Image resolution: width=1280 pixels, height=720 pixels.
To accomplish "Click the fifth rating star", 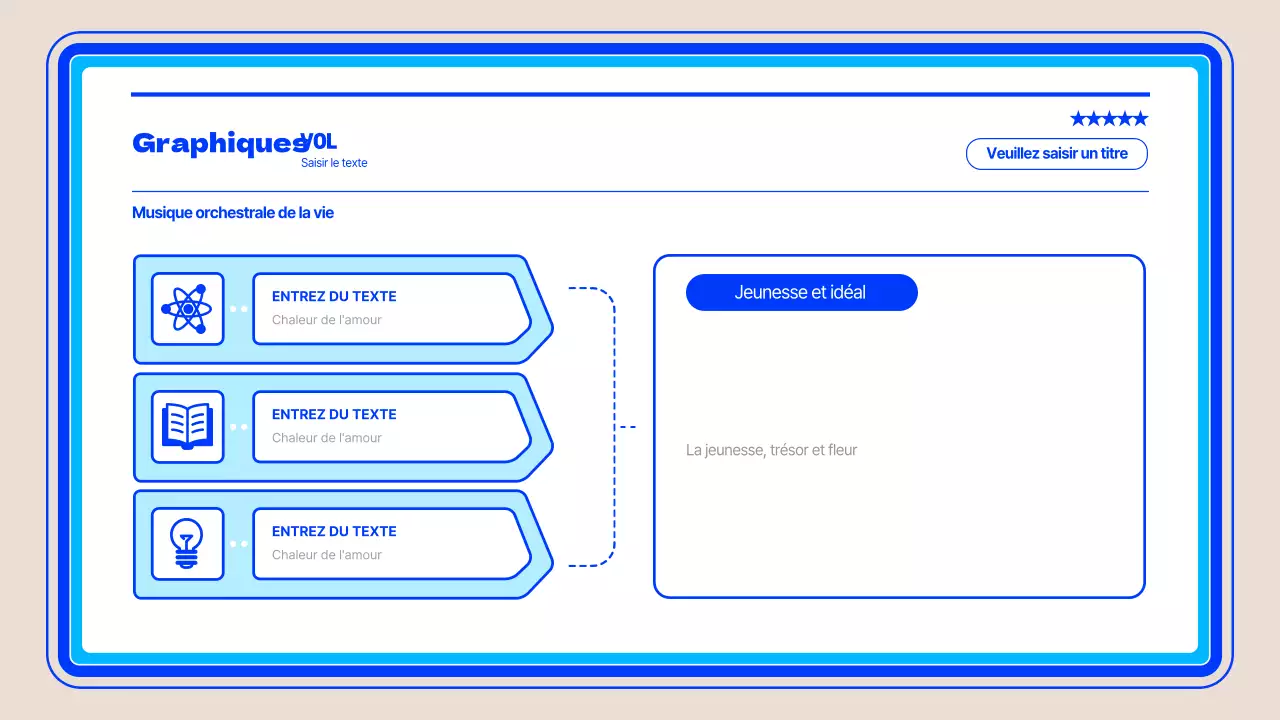I will coord(1141,117).
